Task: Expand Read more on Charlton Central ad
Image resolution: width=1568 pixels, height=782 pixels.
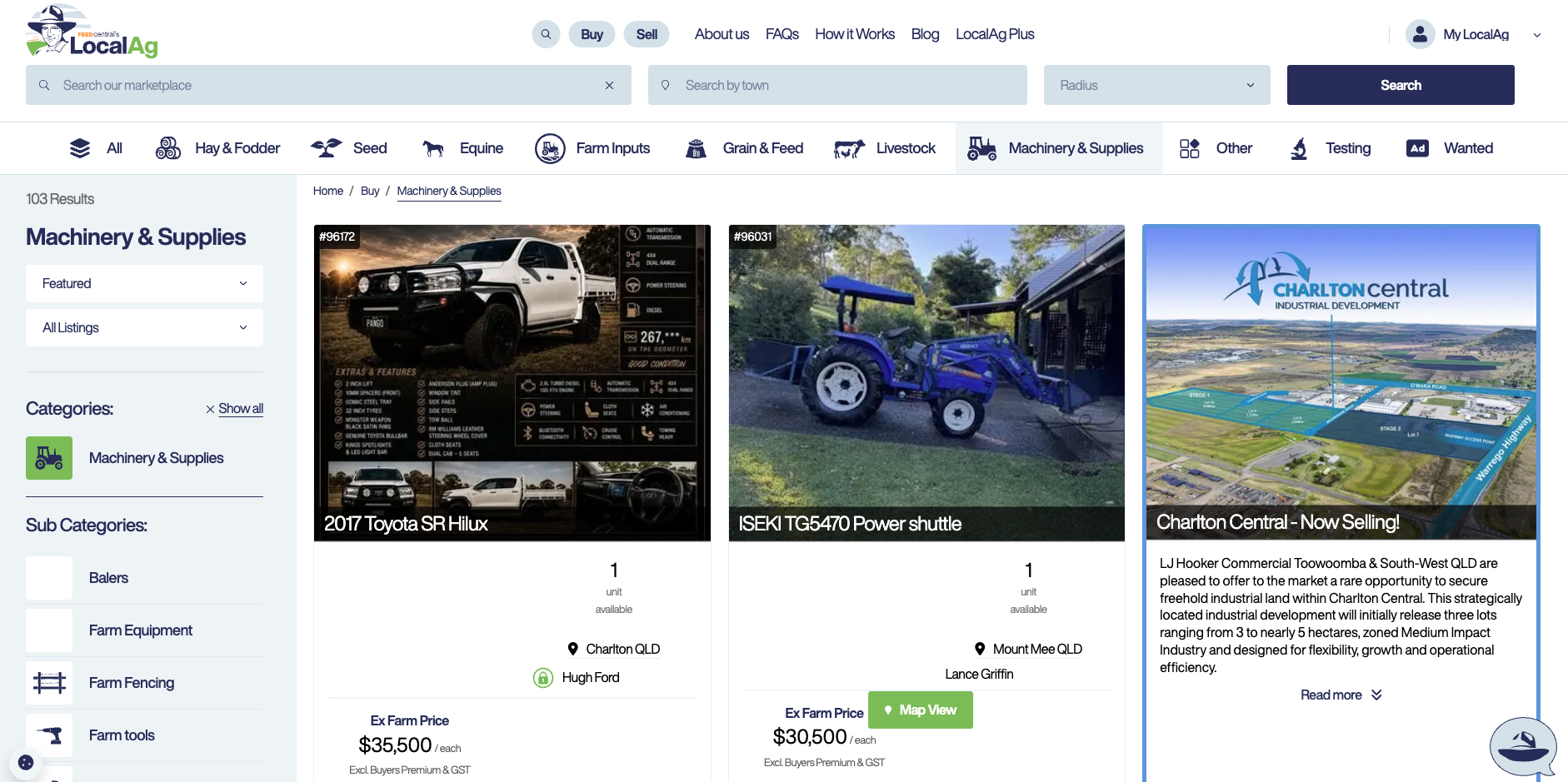Action: [1341, 695]
